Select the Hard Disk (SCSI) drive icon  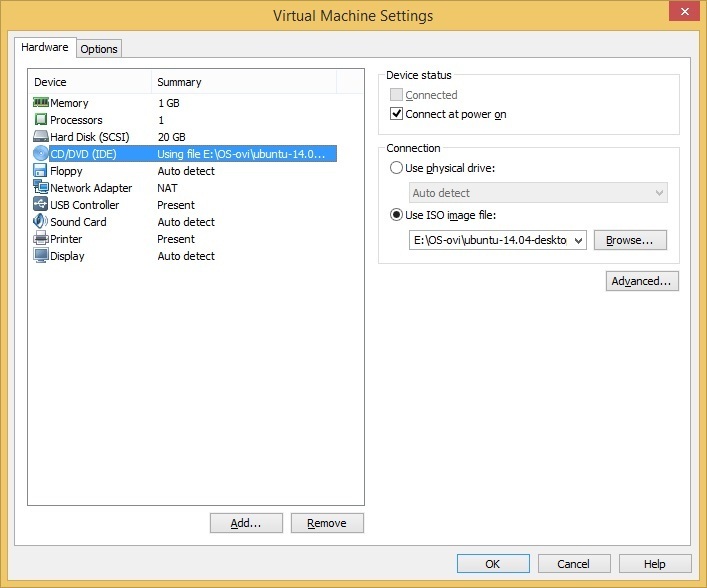coord(41,136)
